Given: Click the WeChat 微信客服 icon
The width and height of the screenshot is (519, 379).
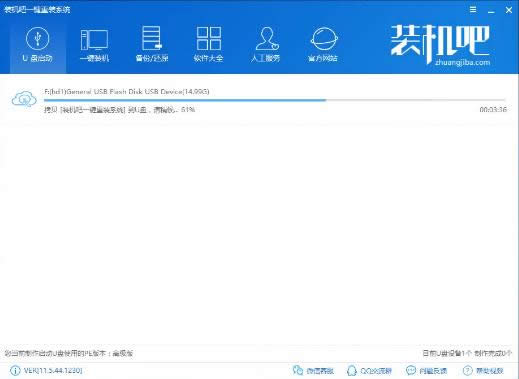Looking at the screenshot, I should click(x=298, y=370).
